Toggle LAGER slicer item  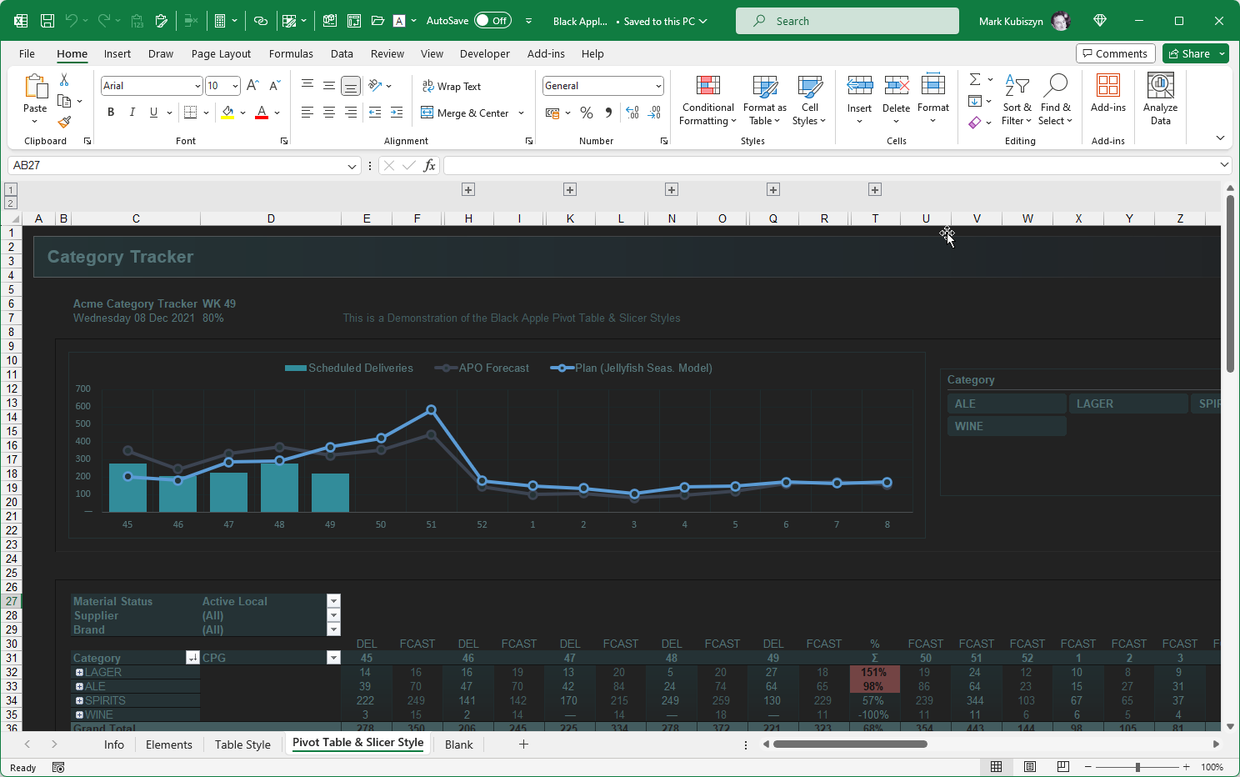pos(1128,404)
